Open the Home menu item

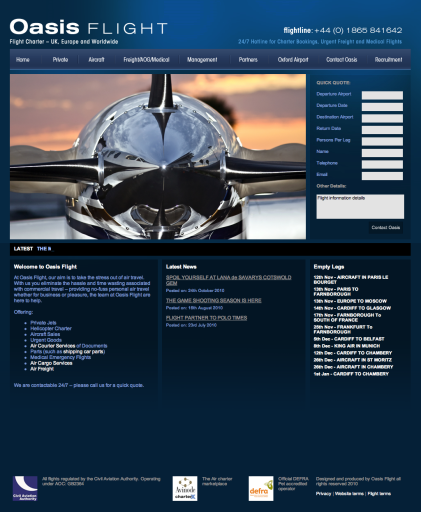pyautogui.click(x=23, y=60)
